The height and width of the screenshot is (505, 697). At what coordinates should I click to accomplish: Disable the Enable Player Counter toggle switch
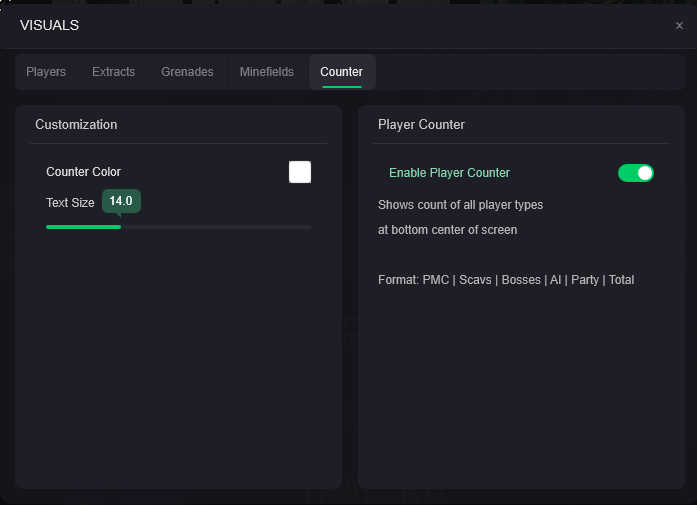635,173
